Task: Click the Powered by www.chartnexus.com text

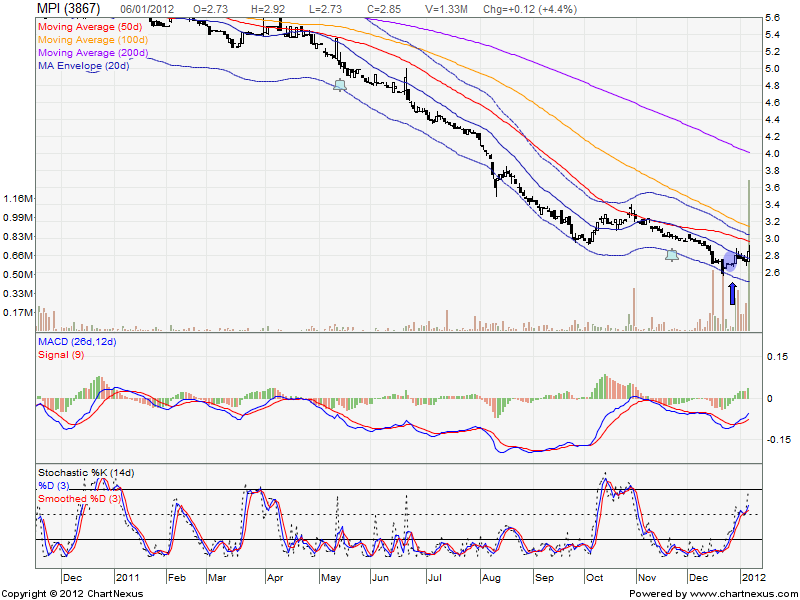Action: pos(712,593)
